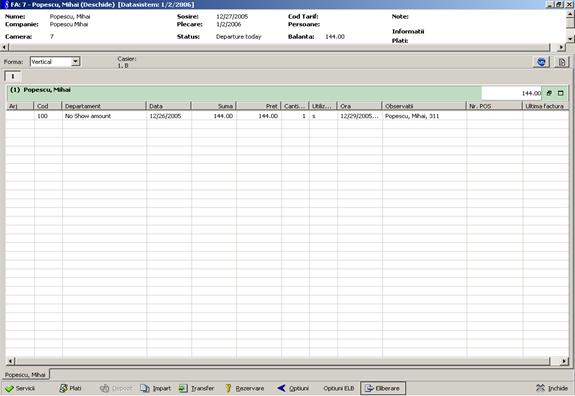575x396 pixels.
Task: Click the Eliberare button
Action: 383,388
